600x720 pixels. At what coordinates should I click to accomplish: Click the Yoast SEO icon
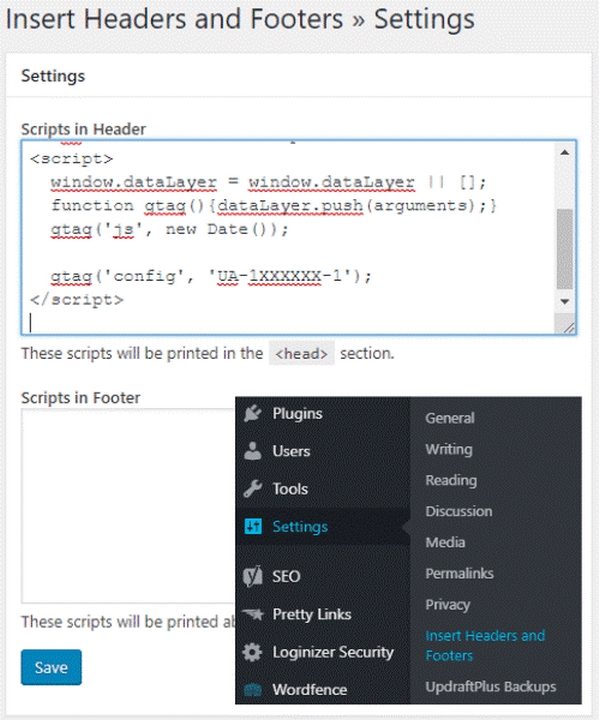tap(252, 576)
